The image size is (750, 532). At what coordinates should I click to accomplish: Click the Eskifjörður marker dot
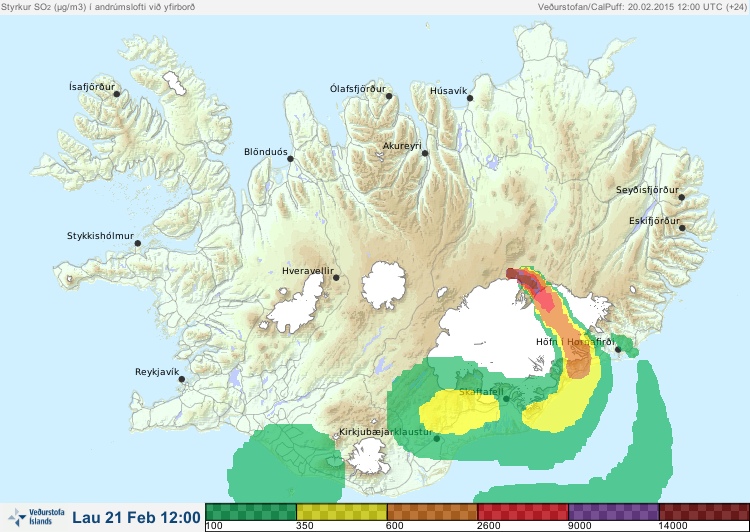coord(682,228)
